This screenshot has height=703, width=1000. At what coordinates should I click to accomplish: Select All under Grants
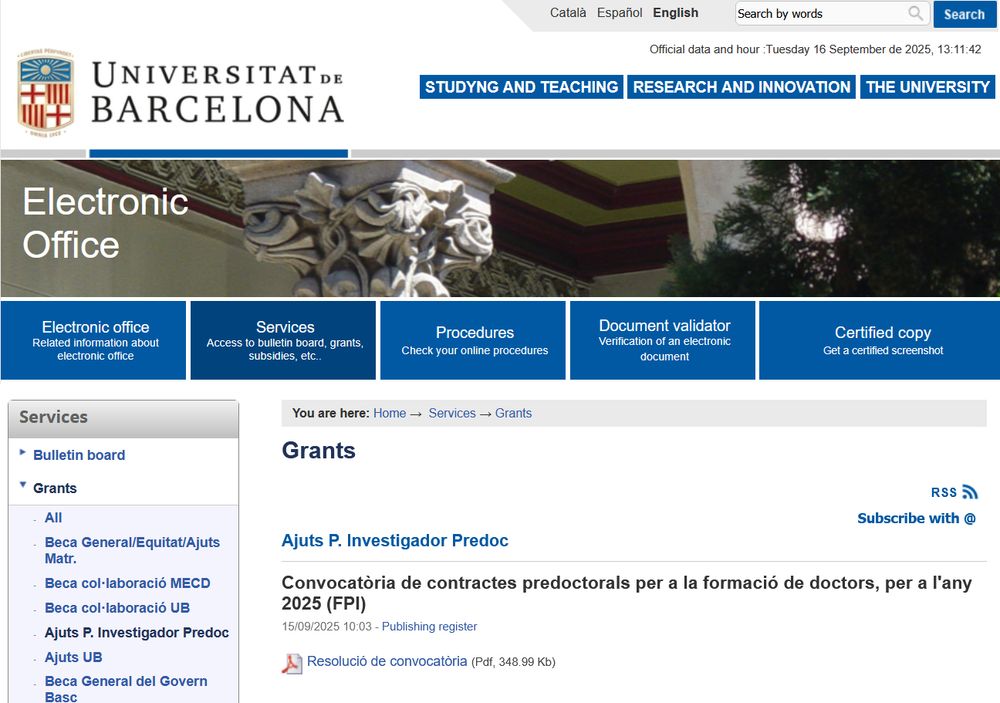(54, 517)
